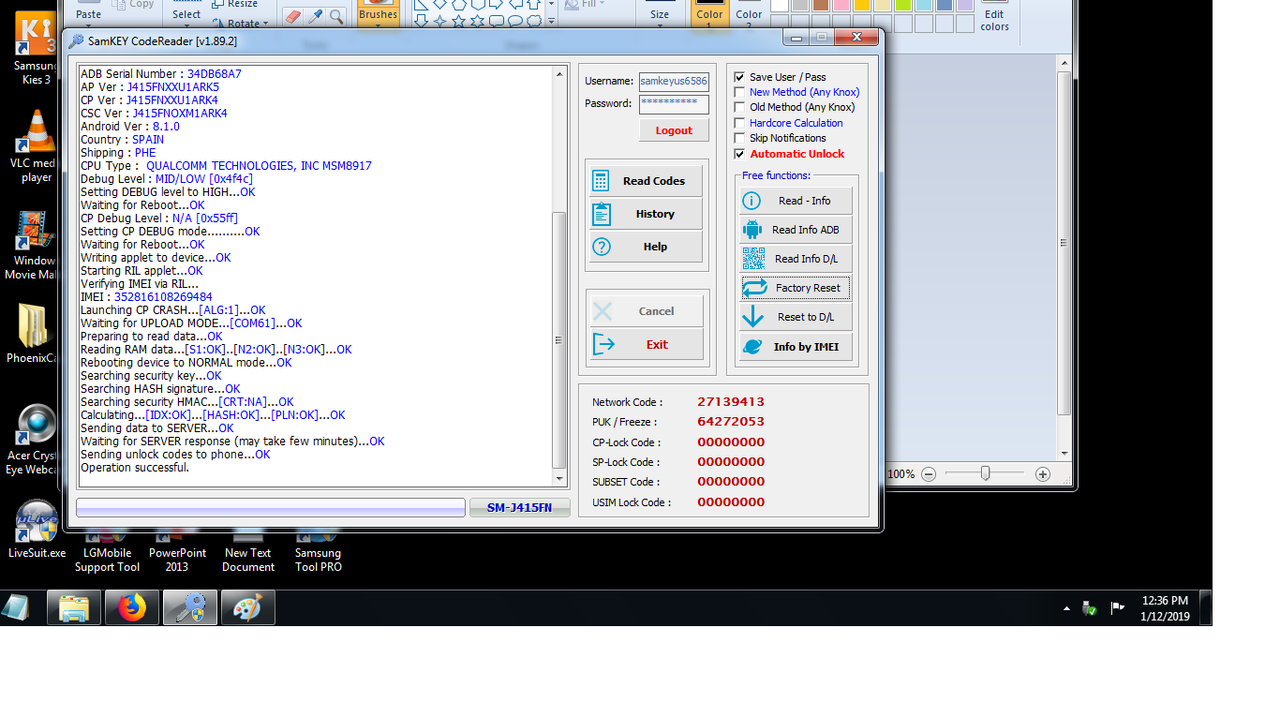The image size is (1280, 720).
Task: Run the Read - Info function
Action: pos(796,201)
